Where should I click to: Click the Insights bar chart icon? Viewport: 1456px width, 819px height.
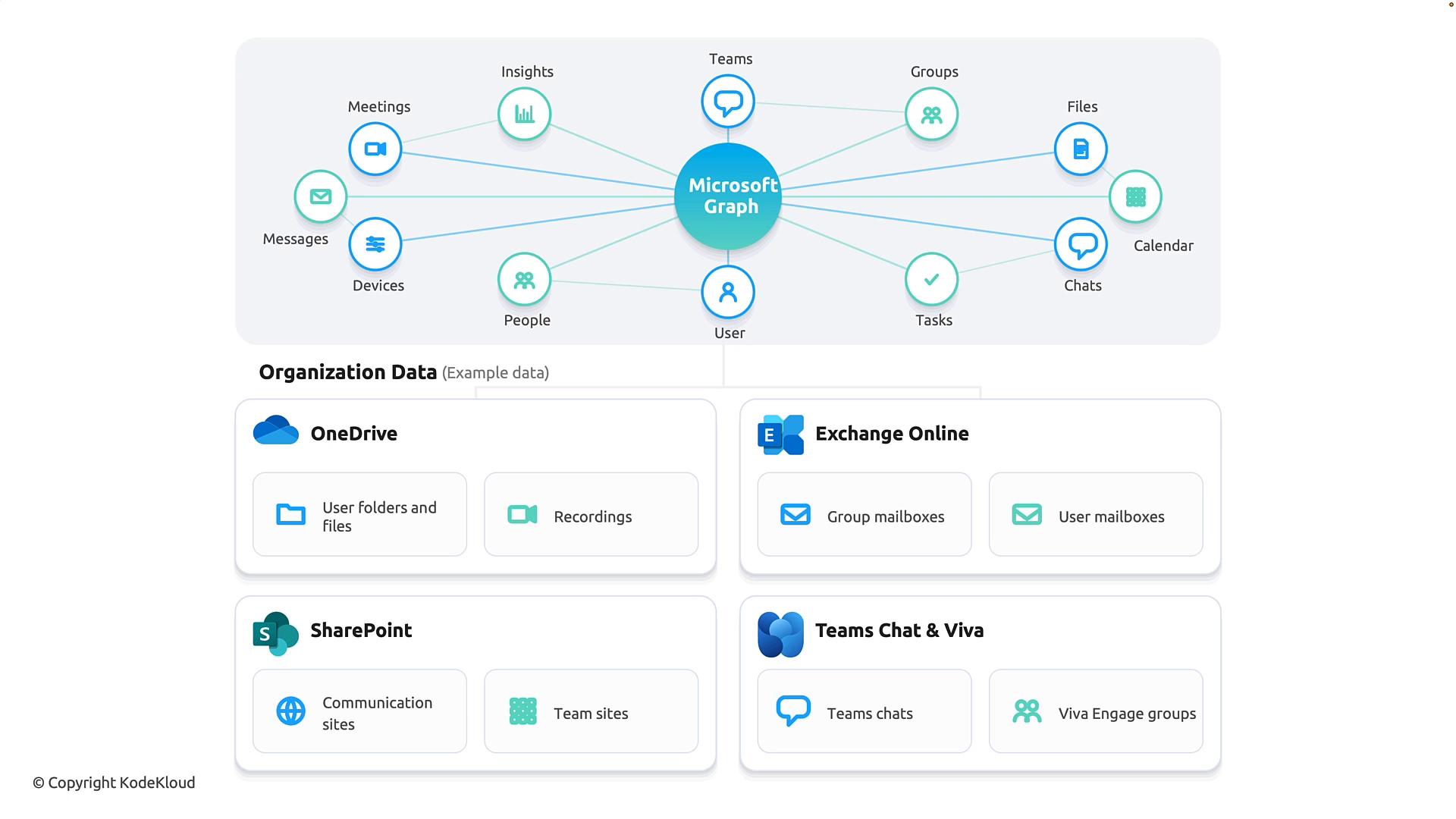tap(524, 115)
